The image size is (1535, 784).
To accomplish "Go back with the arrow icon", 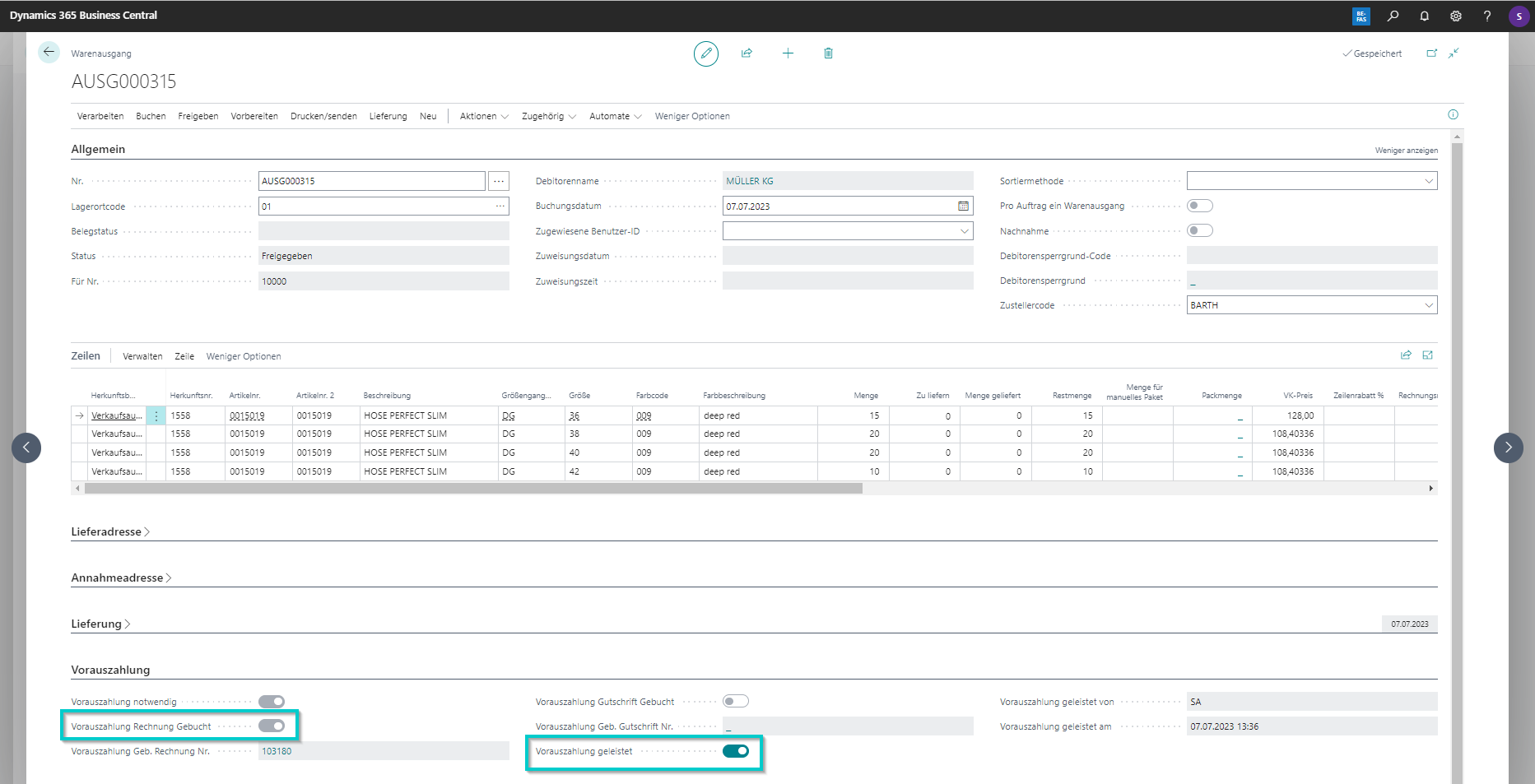I will coord(49,53).
